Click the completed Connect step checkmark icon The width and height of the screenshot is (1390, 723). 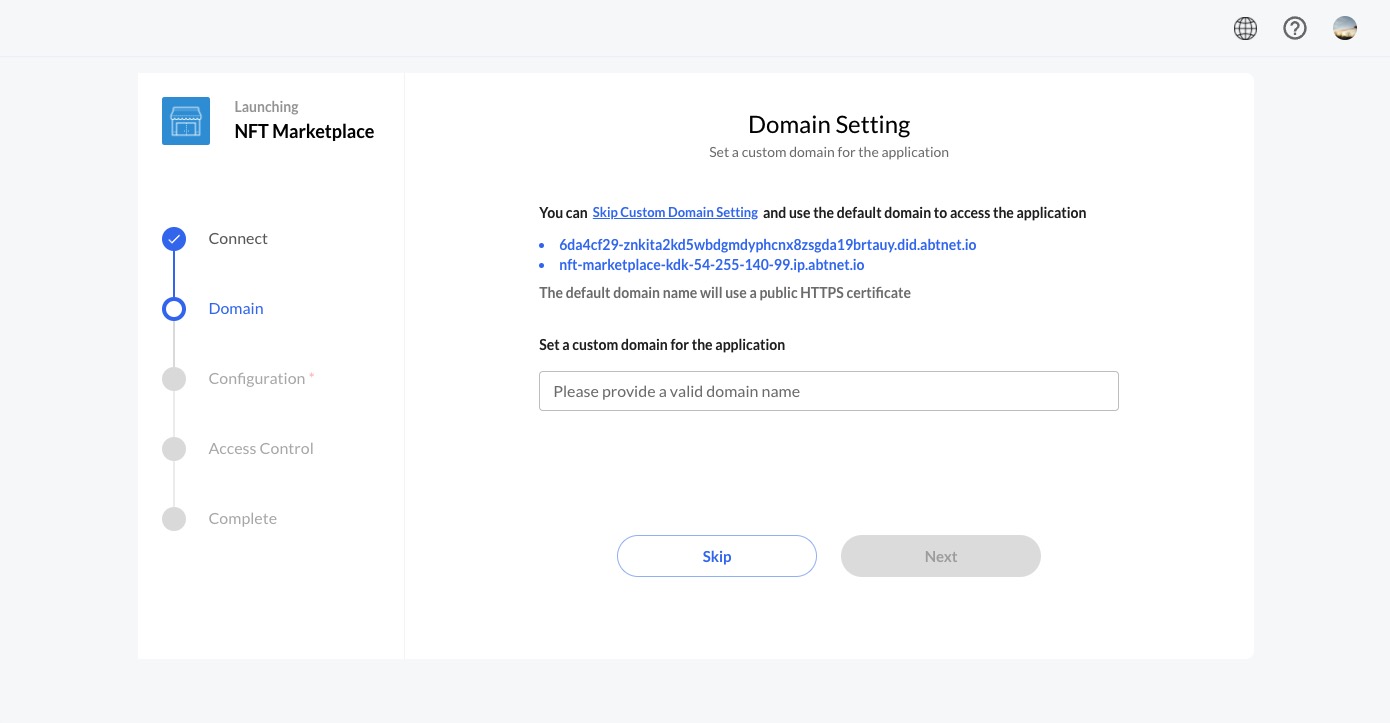(x=174, y=238)
